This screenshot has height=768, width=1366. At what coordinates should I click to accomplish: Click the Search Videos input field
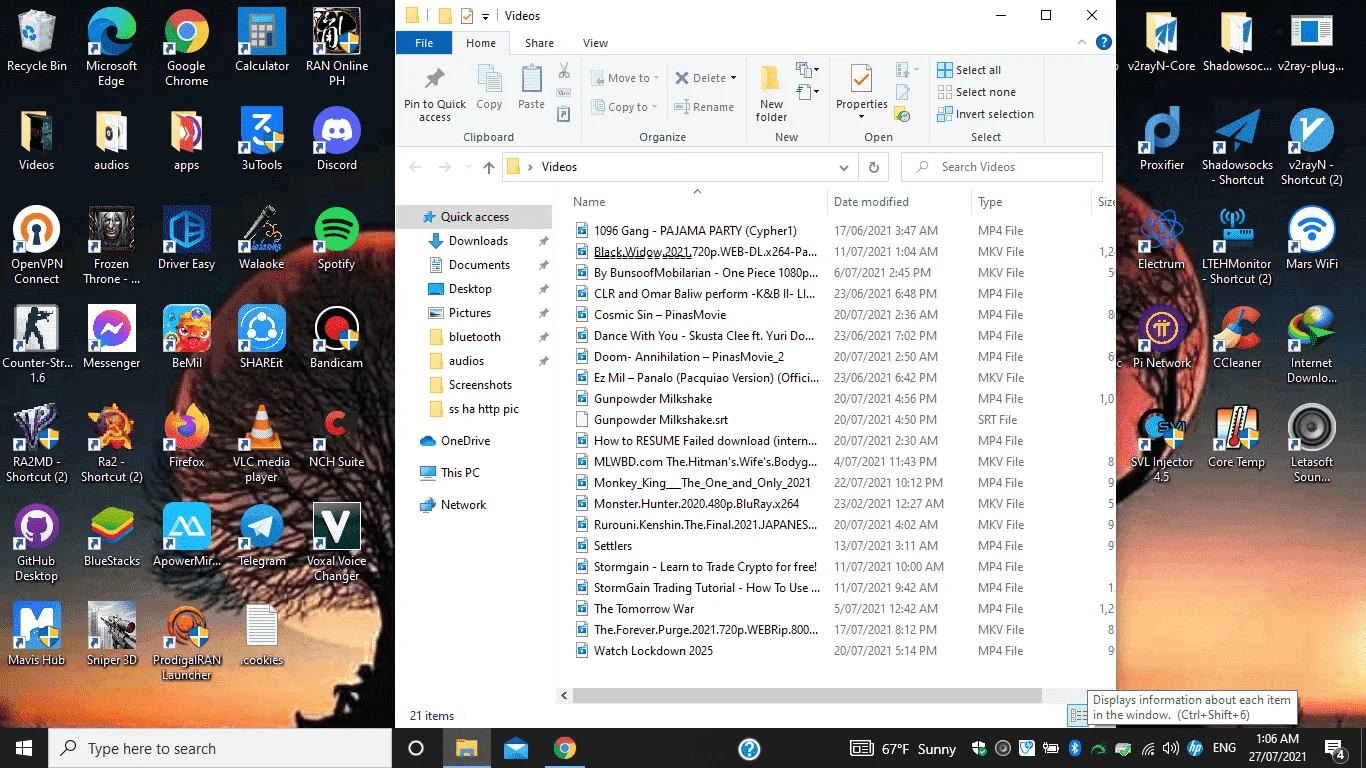click(1002, 167)
